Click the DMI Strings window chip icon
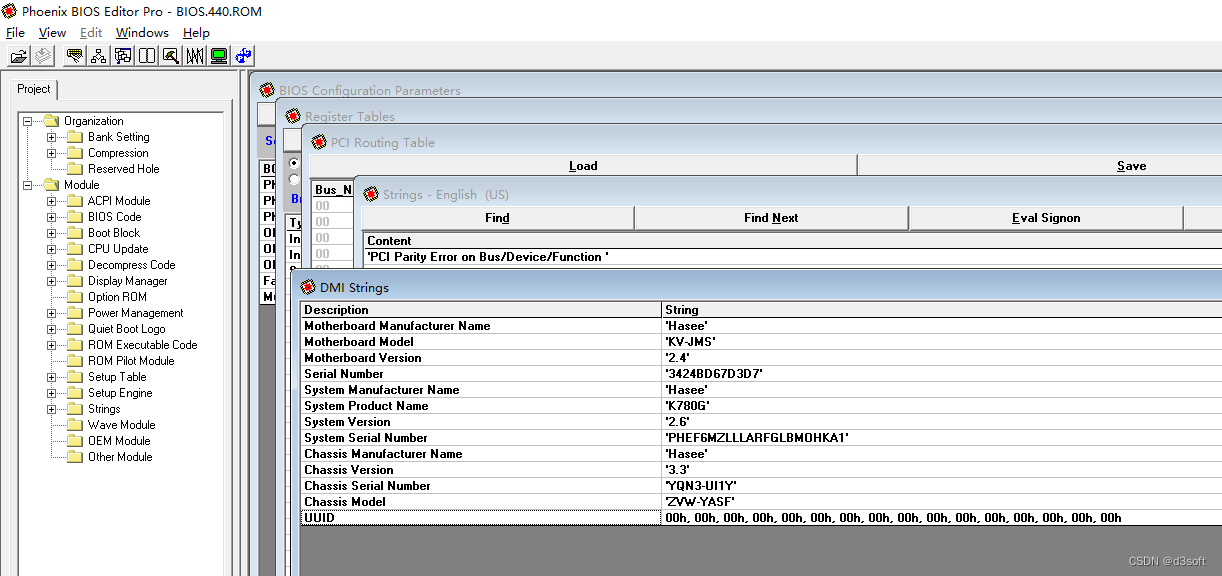Screen dimensions: 1222x576 tap(308, 287)
